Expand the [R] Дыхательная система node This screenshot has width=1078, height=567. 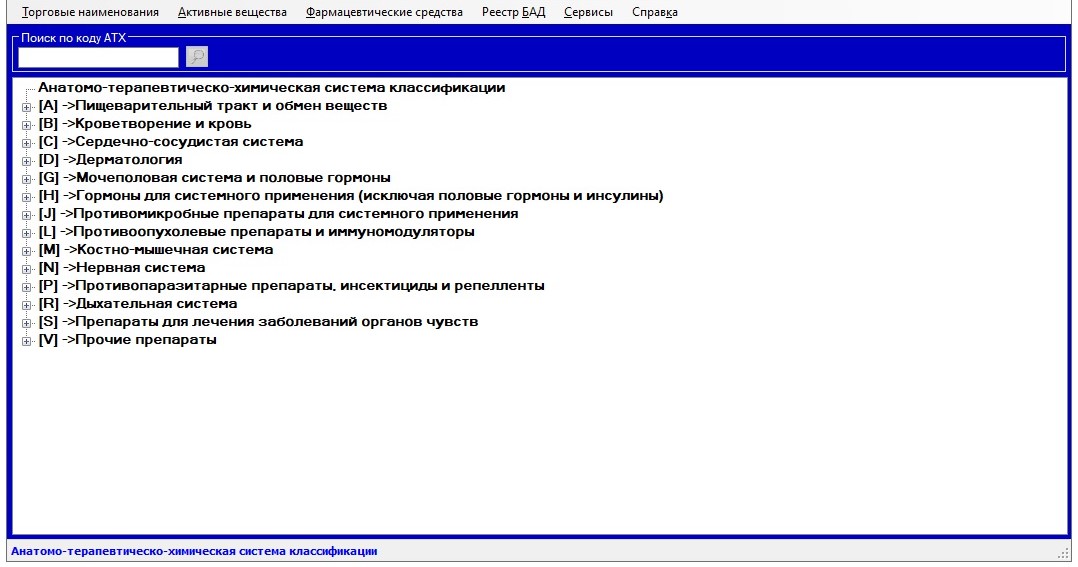tap(26, 304)
